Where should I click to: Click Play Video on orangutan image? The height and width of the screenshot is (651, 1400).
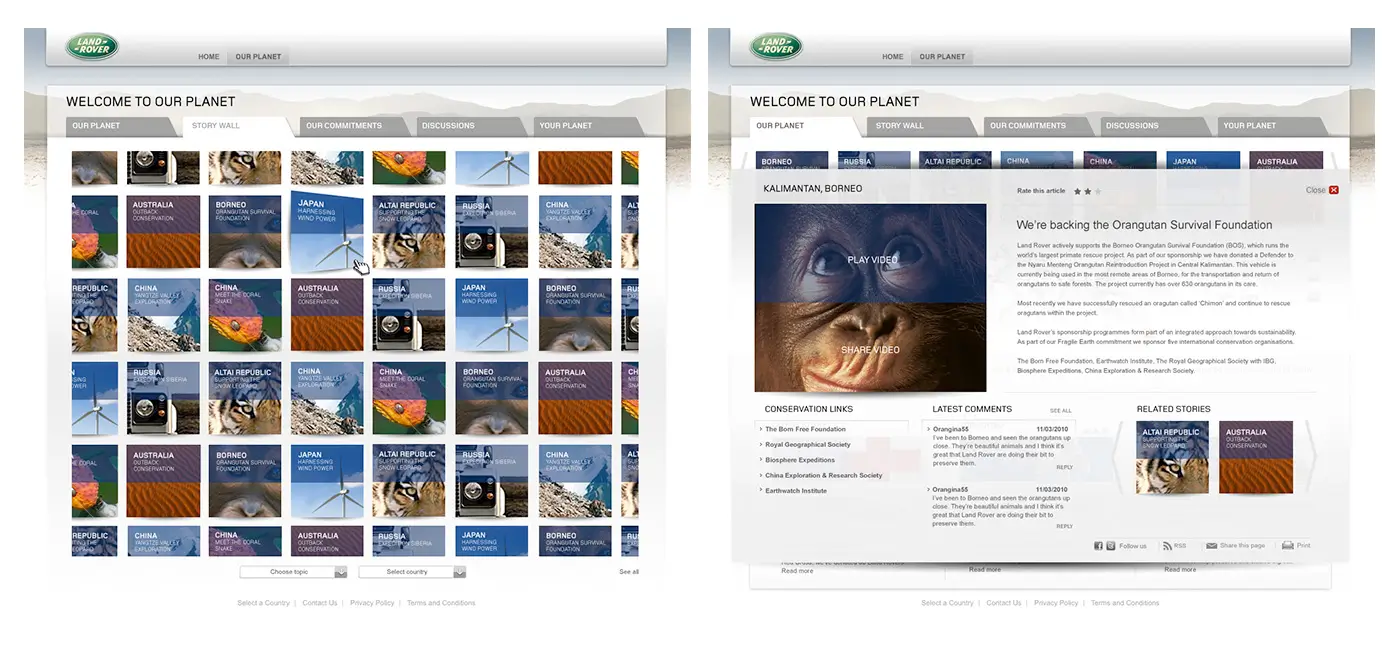[872, 260]
